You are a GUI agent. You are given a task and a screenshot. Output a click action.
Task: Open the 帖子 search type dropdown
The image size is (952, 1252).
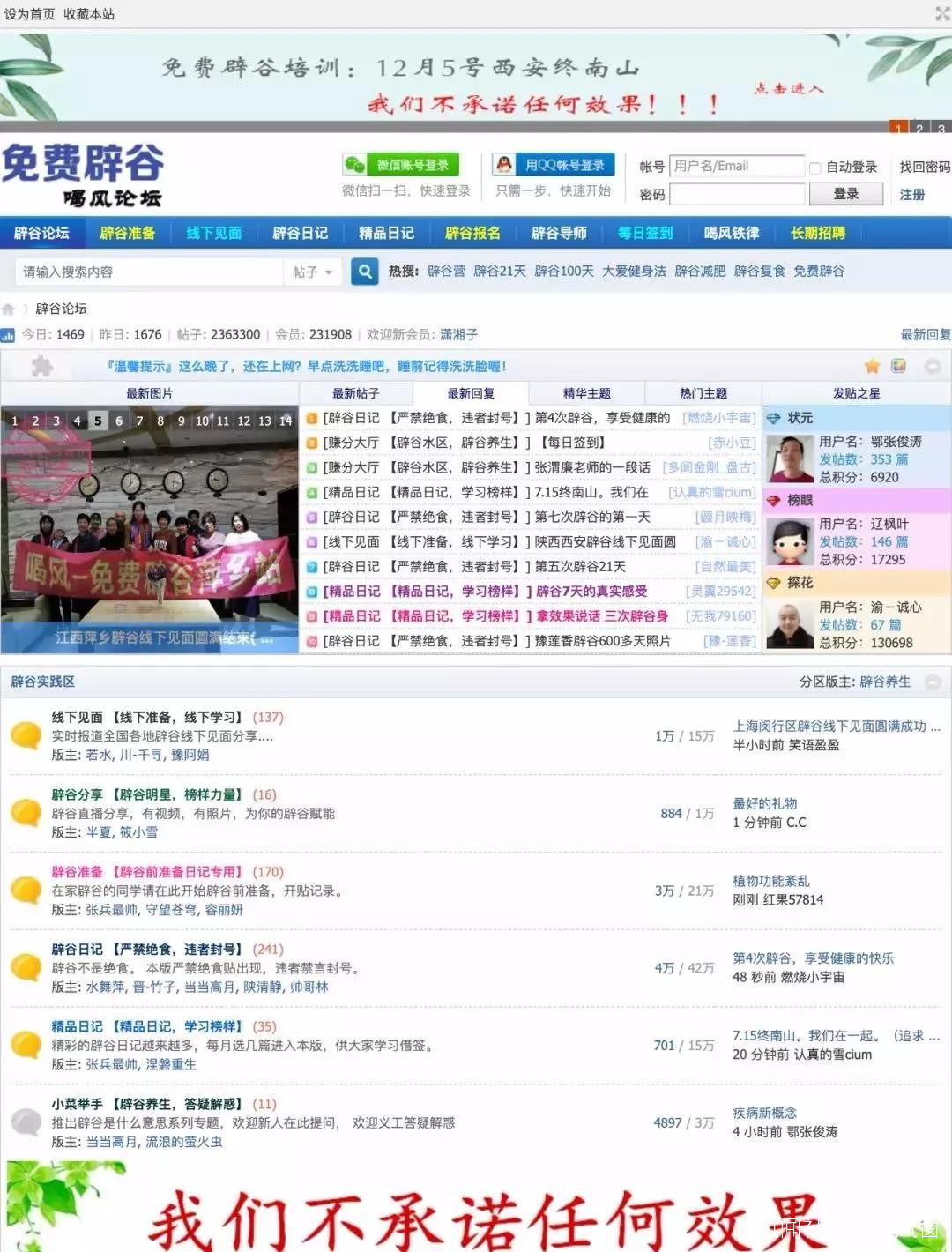[313, 272]
